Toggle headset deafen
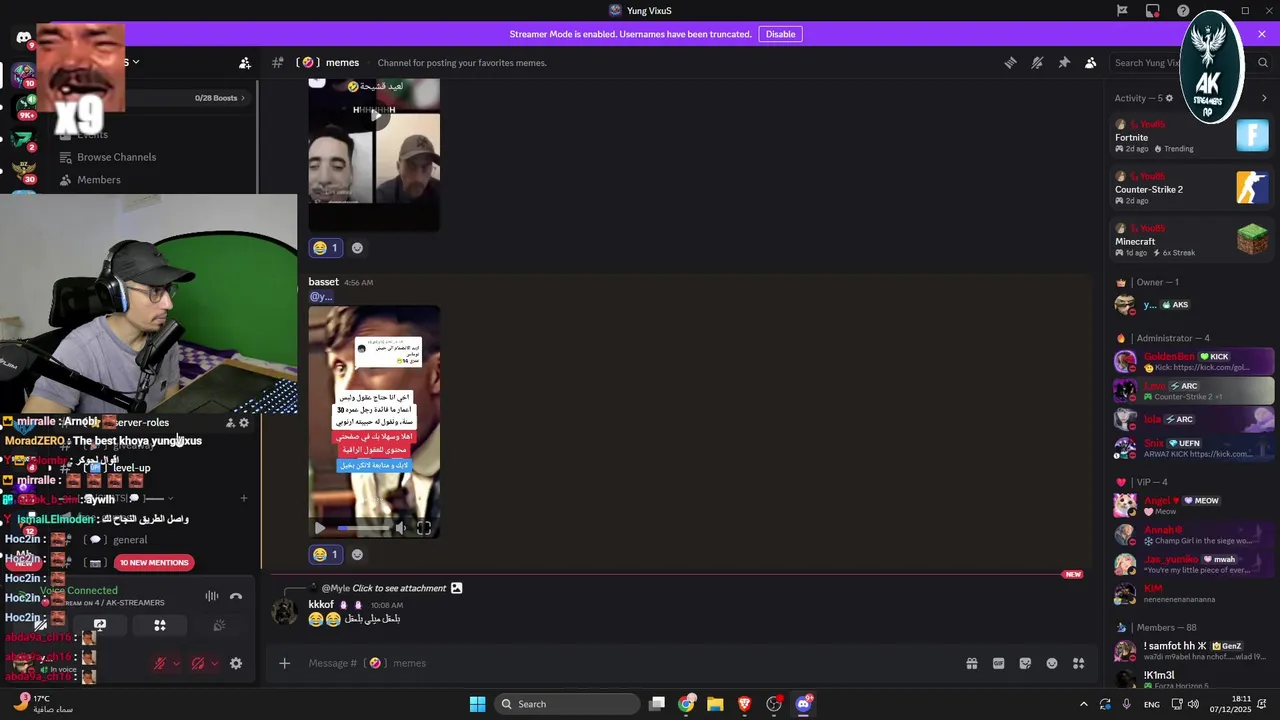 [x=198, y=663]
